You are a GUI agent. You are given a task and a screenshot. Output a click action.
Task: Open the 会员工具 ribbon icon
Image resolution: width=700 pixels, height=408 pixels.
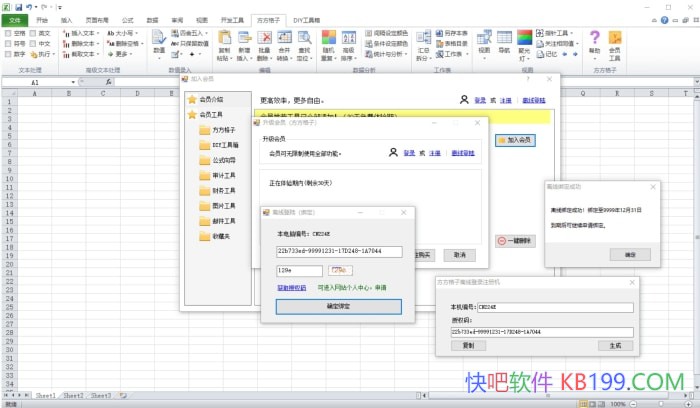point(615,45)
